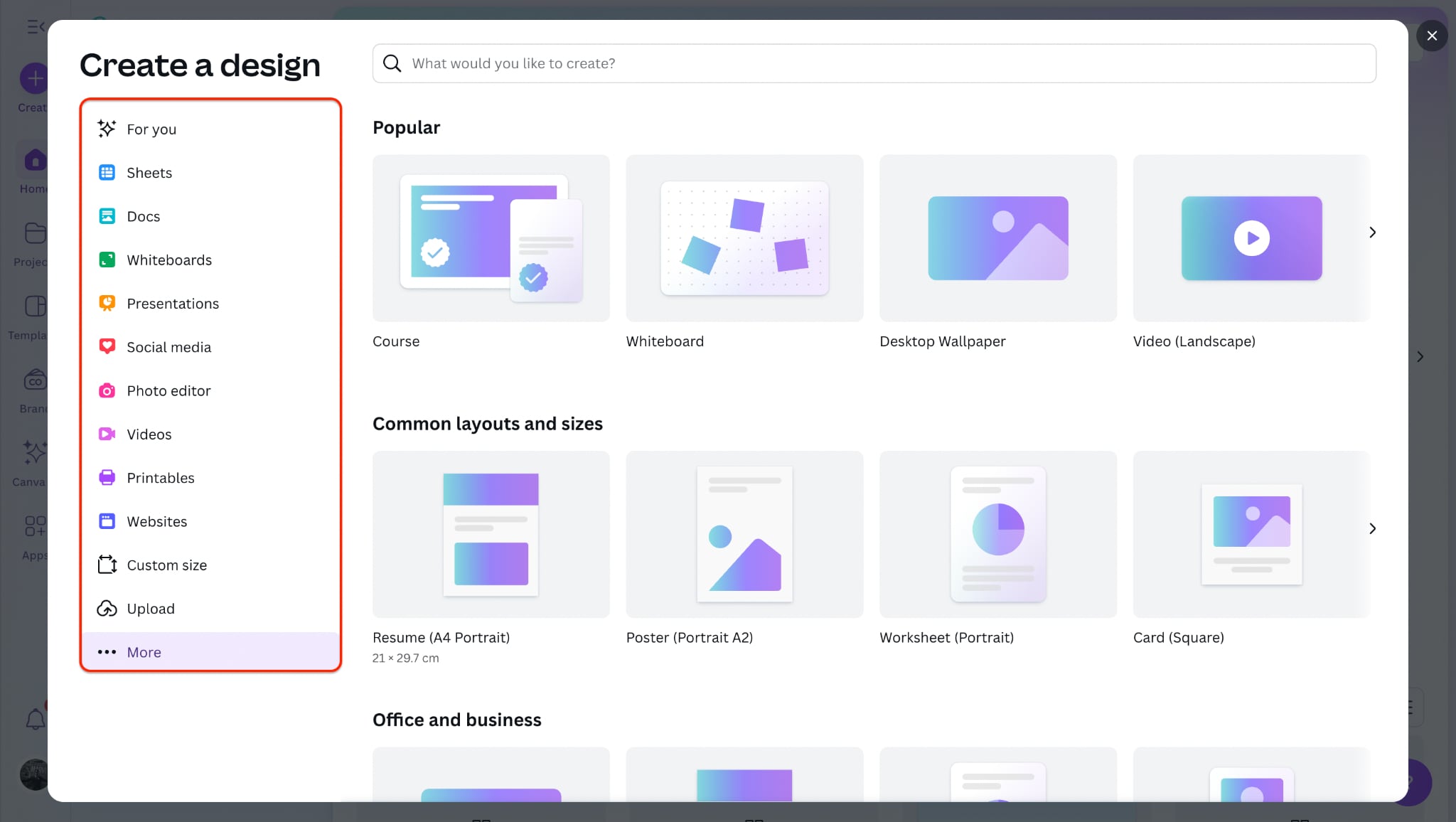Click the Whiteboard label link
This screenshot has height=822, width=1456.
tap(665, 341)
